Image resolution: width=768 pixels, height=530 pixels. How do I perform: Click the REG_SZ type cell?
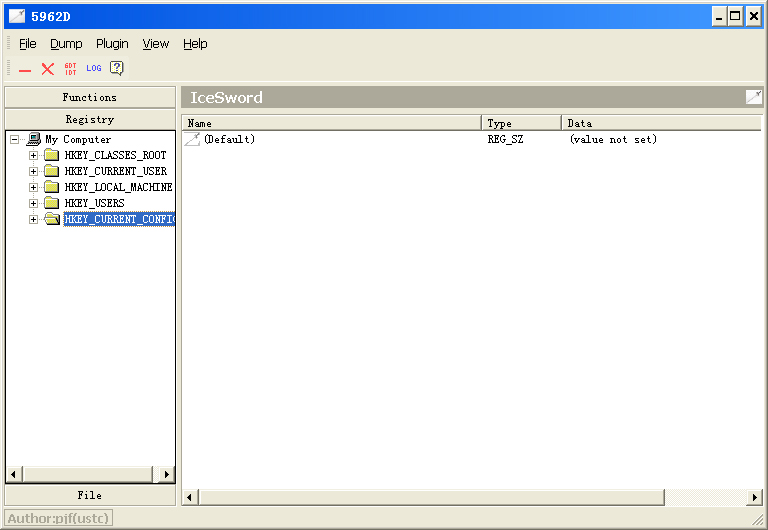[505, 139]
